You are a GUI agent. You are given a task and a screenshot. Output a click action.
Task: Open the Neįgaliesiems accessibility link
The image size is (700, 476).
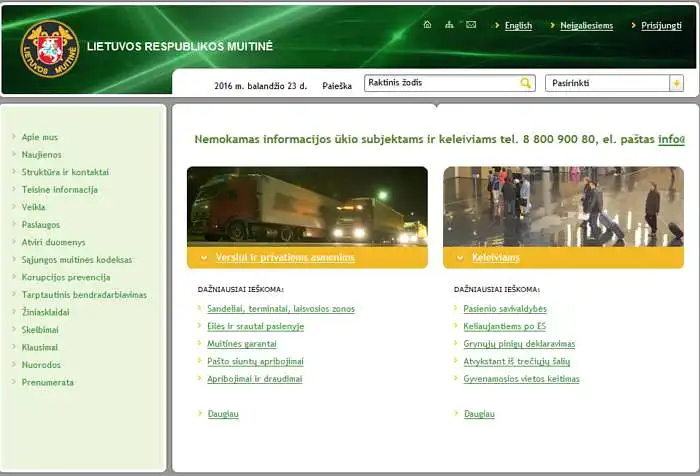587,25
